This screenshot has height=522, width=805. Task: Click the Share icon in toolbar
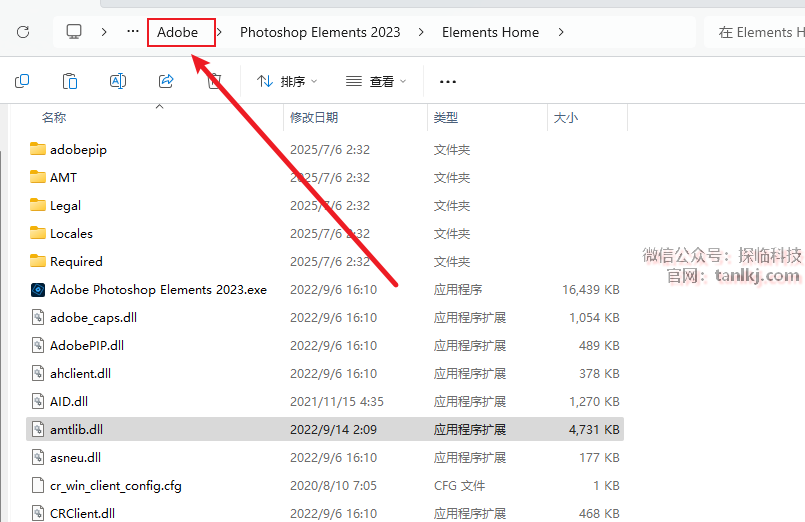166,81
